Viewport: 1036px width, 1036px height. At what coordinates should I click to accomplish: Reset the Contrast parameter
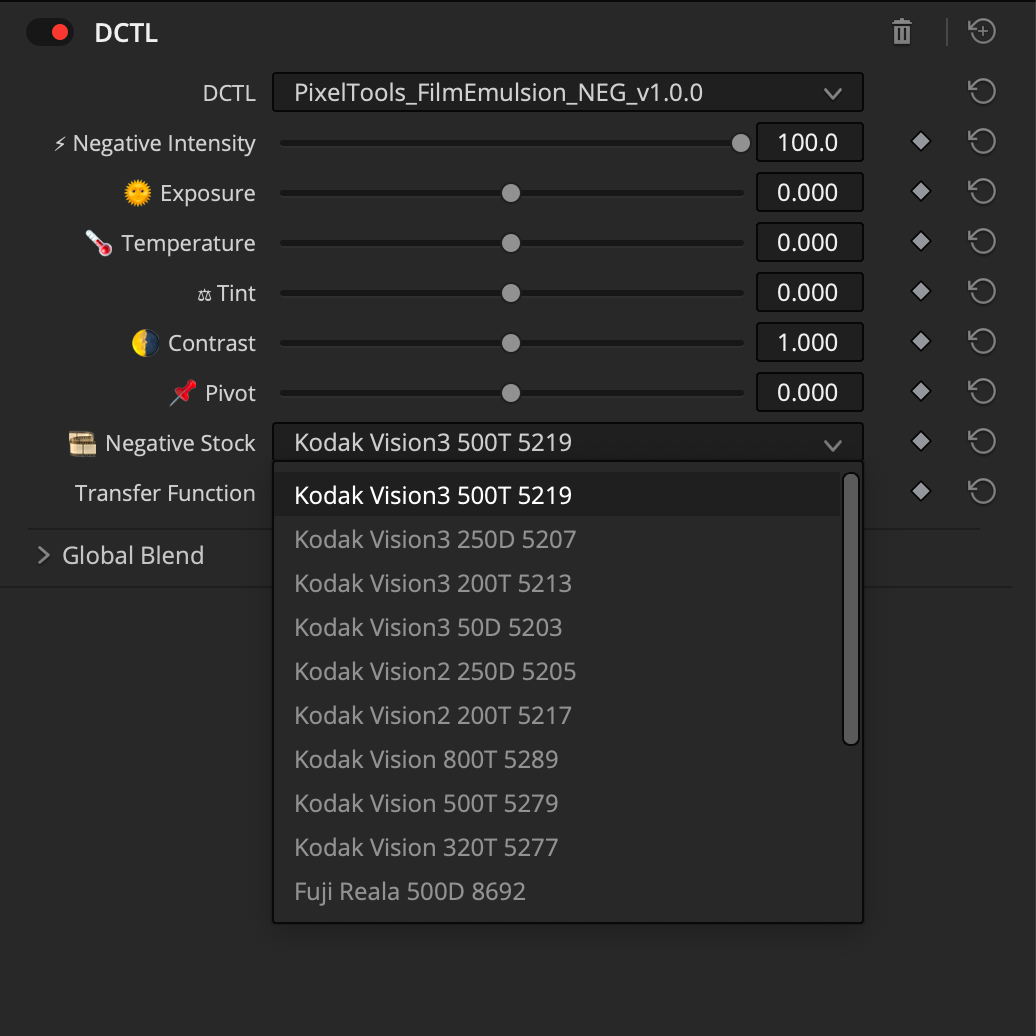981,341
